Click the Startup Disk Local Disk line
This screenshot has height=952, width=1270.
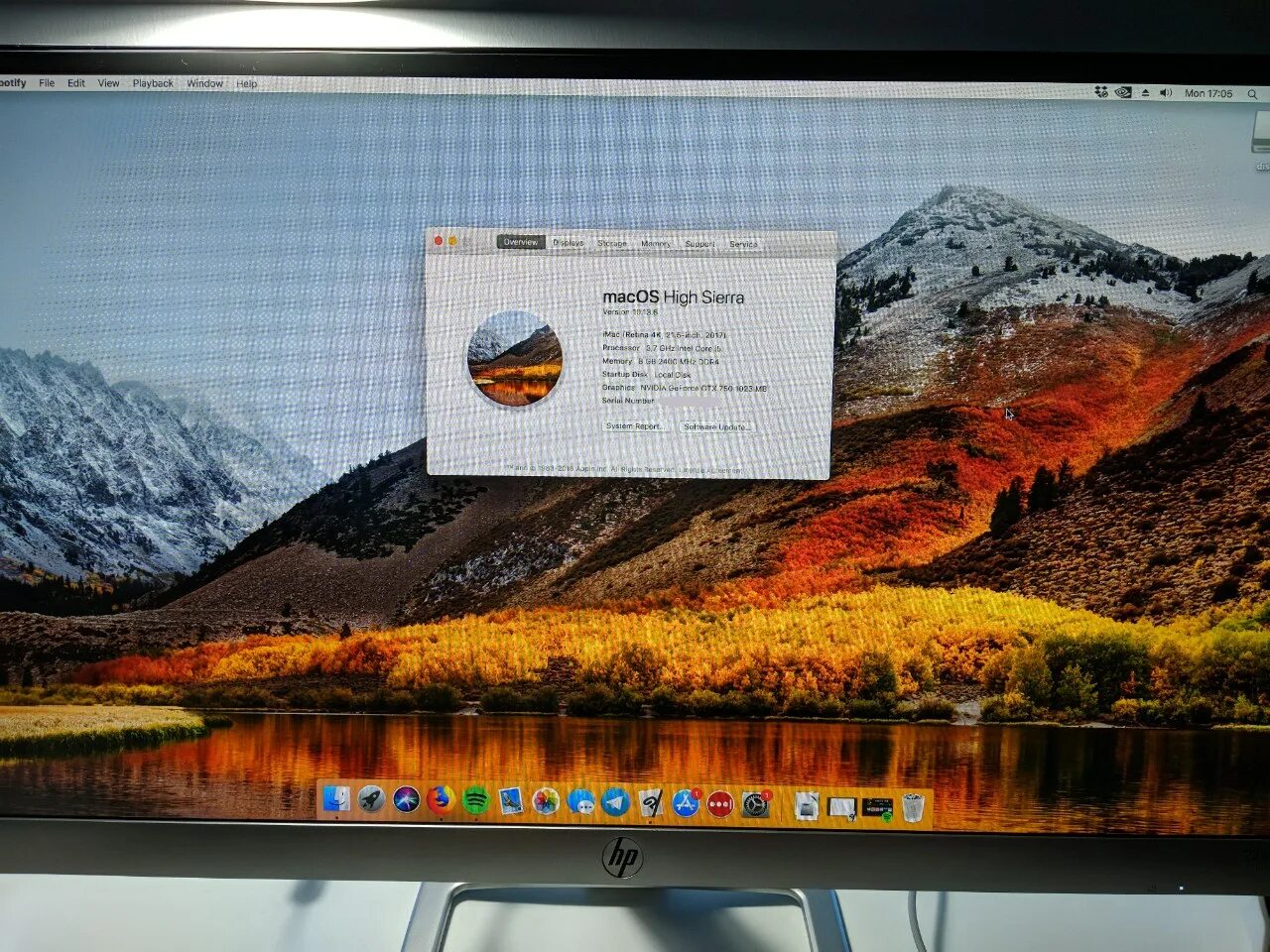point(647,375)
